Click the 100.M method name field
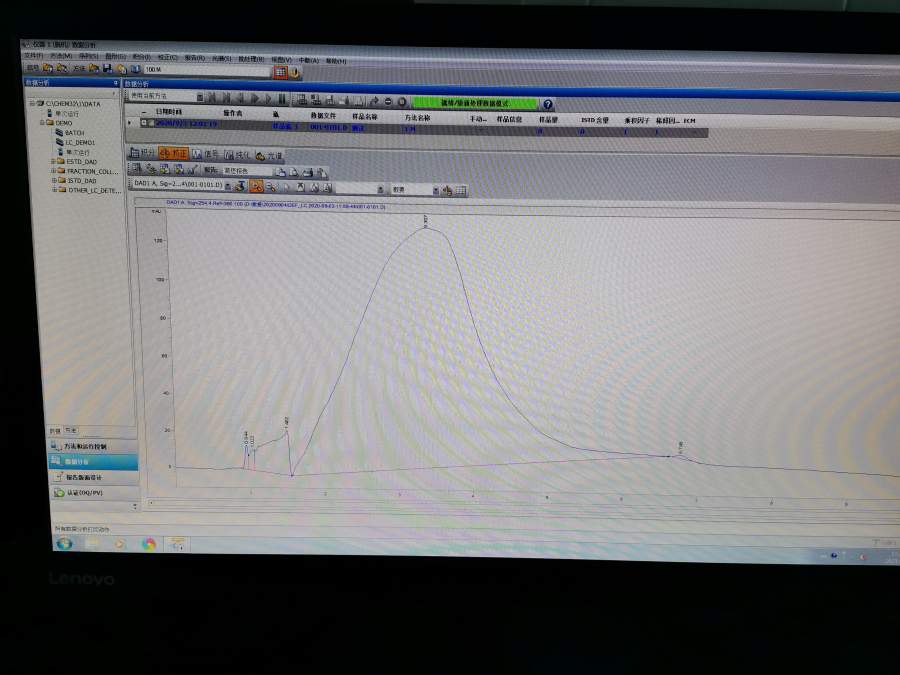The height and width of the screenshot is (675, 900). point(207,70)
